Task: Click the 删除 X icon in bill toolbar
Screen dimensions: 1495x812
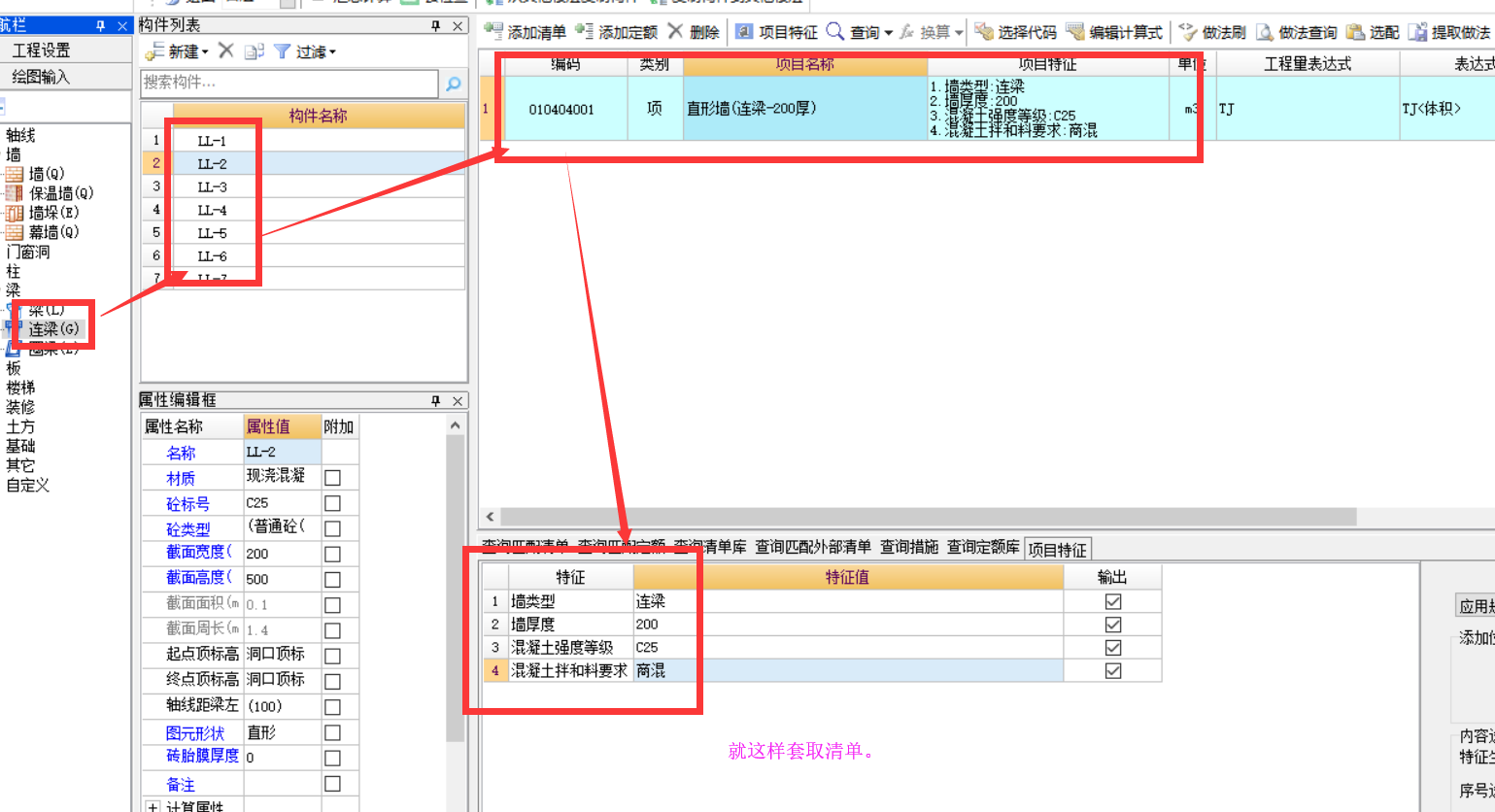Action: (x=675, y=32)
